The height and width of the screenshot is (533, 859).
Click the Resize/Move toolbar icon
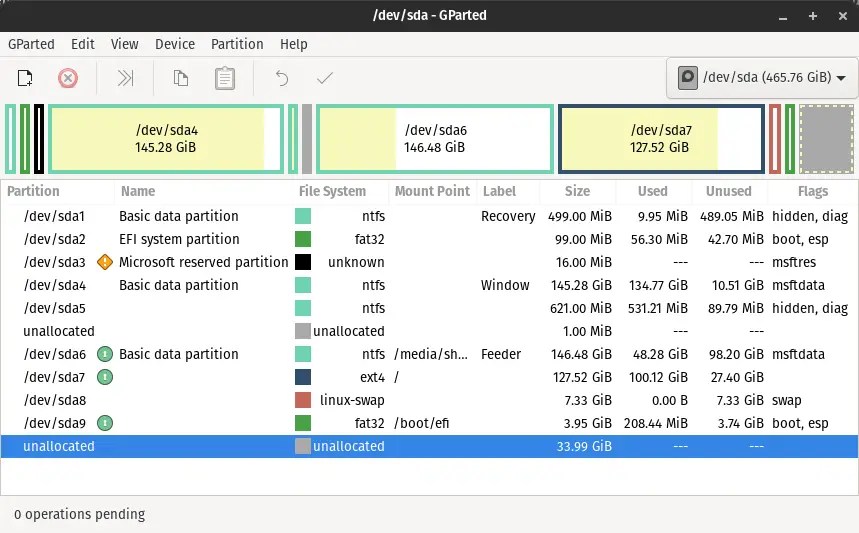click(125, 78)
